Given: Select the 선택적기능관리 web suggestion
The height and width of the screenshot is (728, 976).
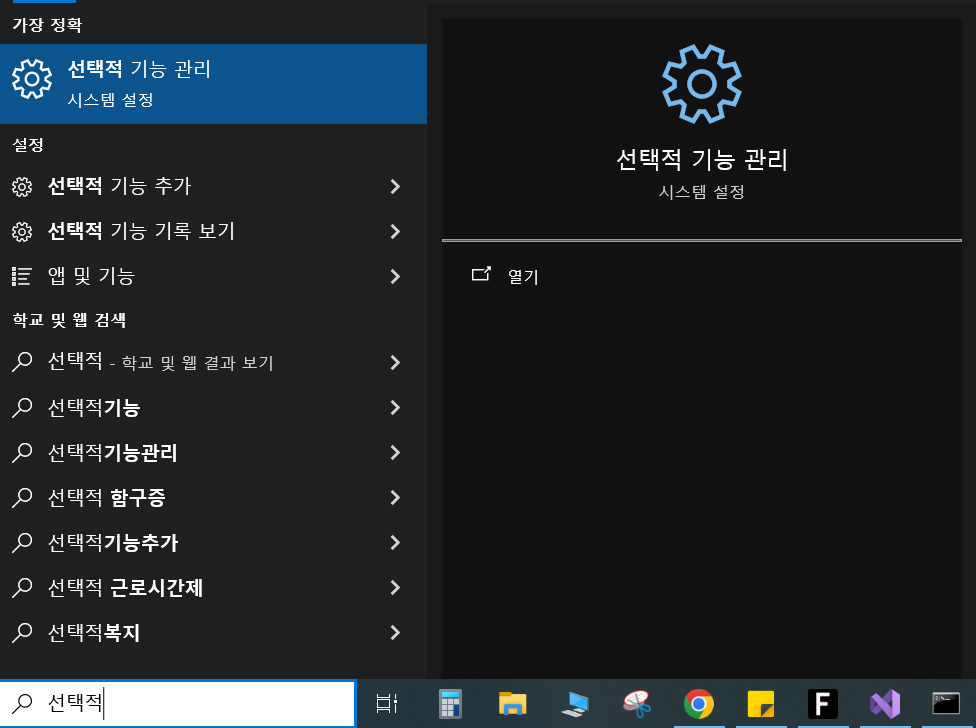Looking at the screenshot, I should 213,452.
